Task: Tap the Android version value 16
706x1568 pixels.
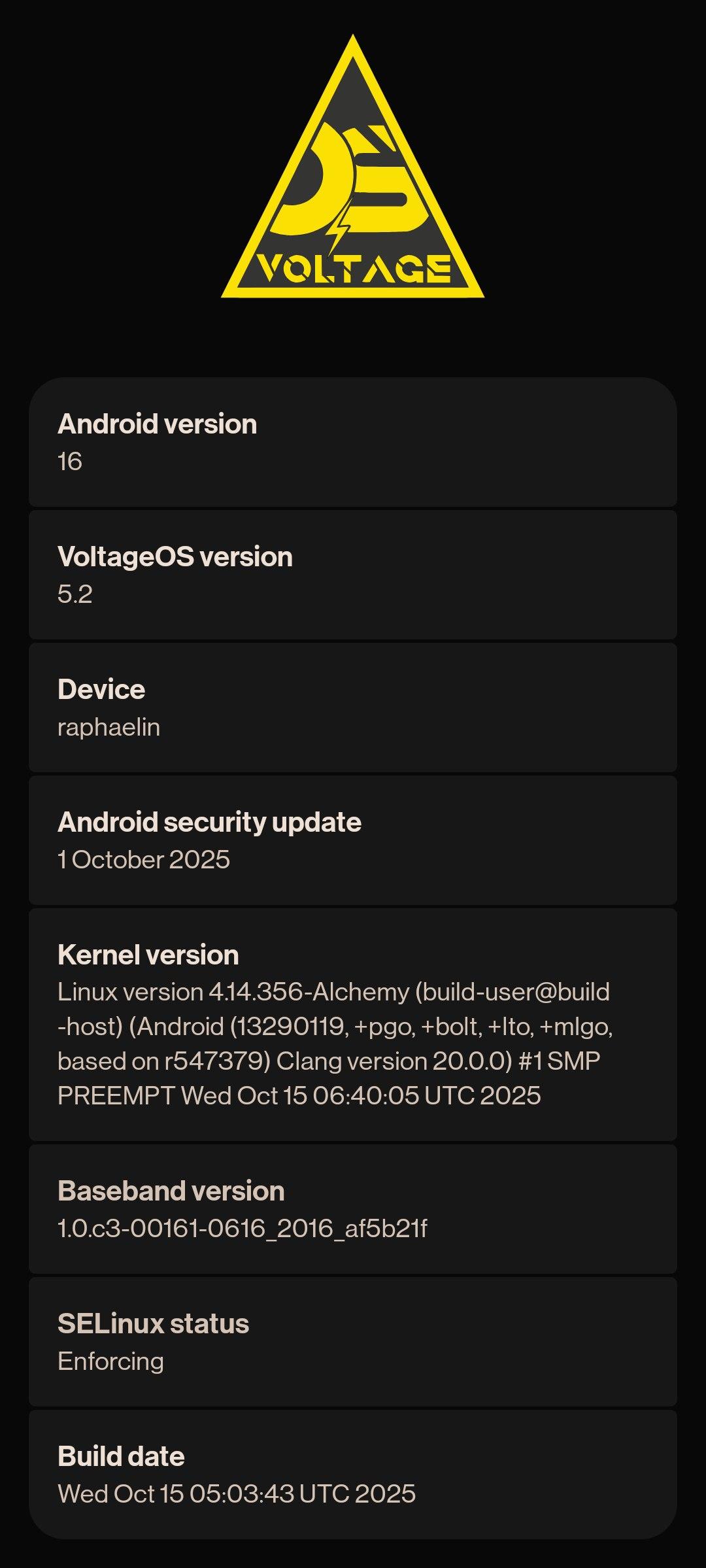Action: tap(70, 462)
